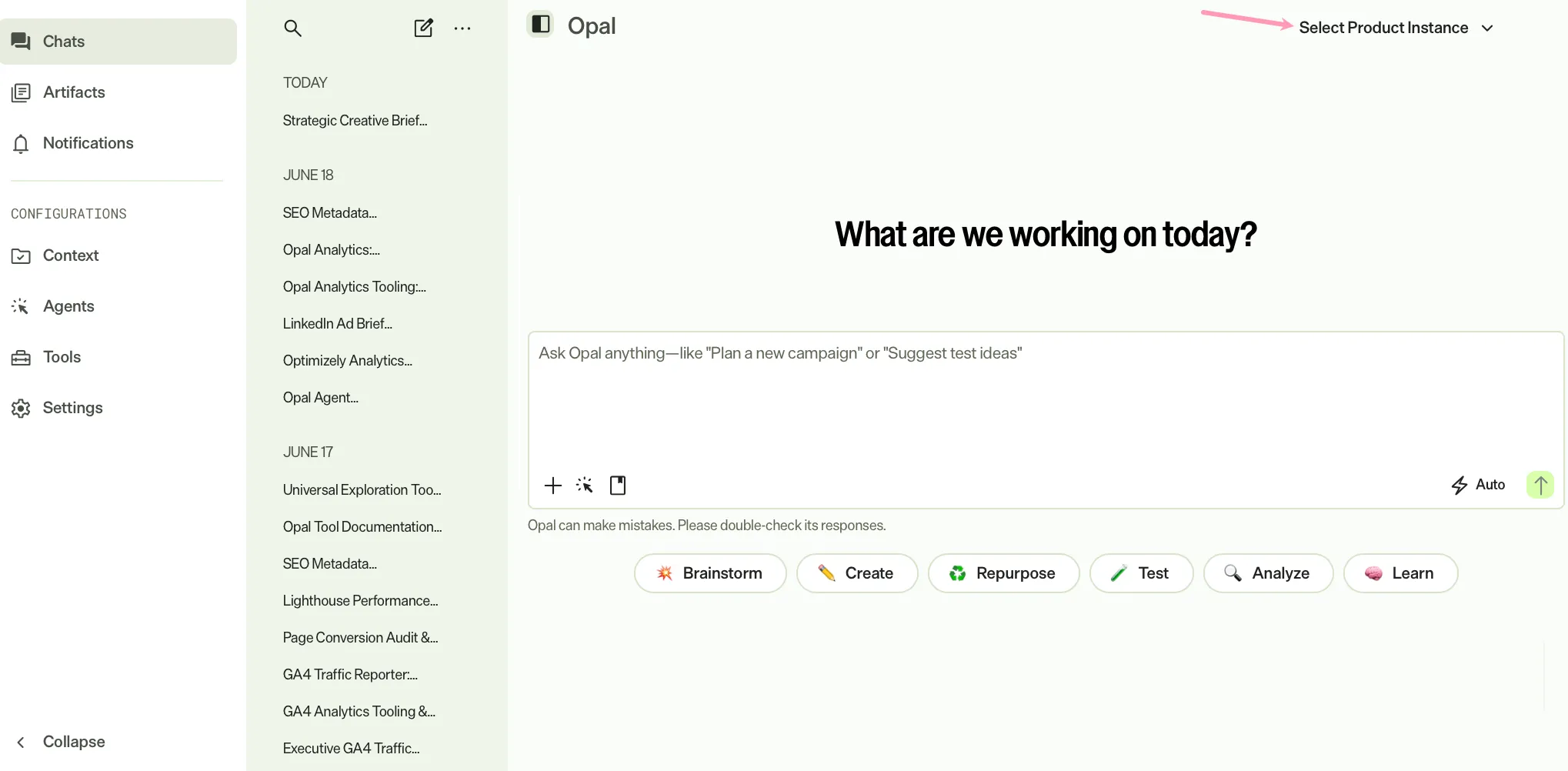Click the search chats magnifier icon
This screenshot has width=1568, height=771.
(292, 28)
